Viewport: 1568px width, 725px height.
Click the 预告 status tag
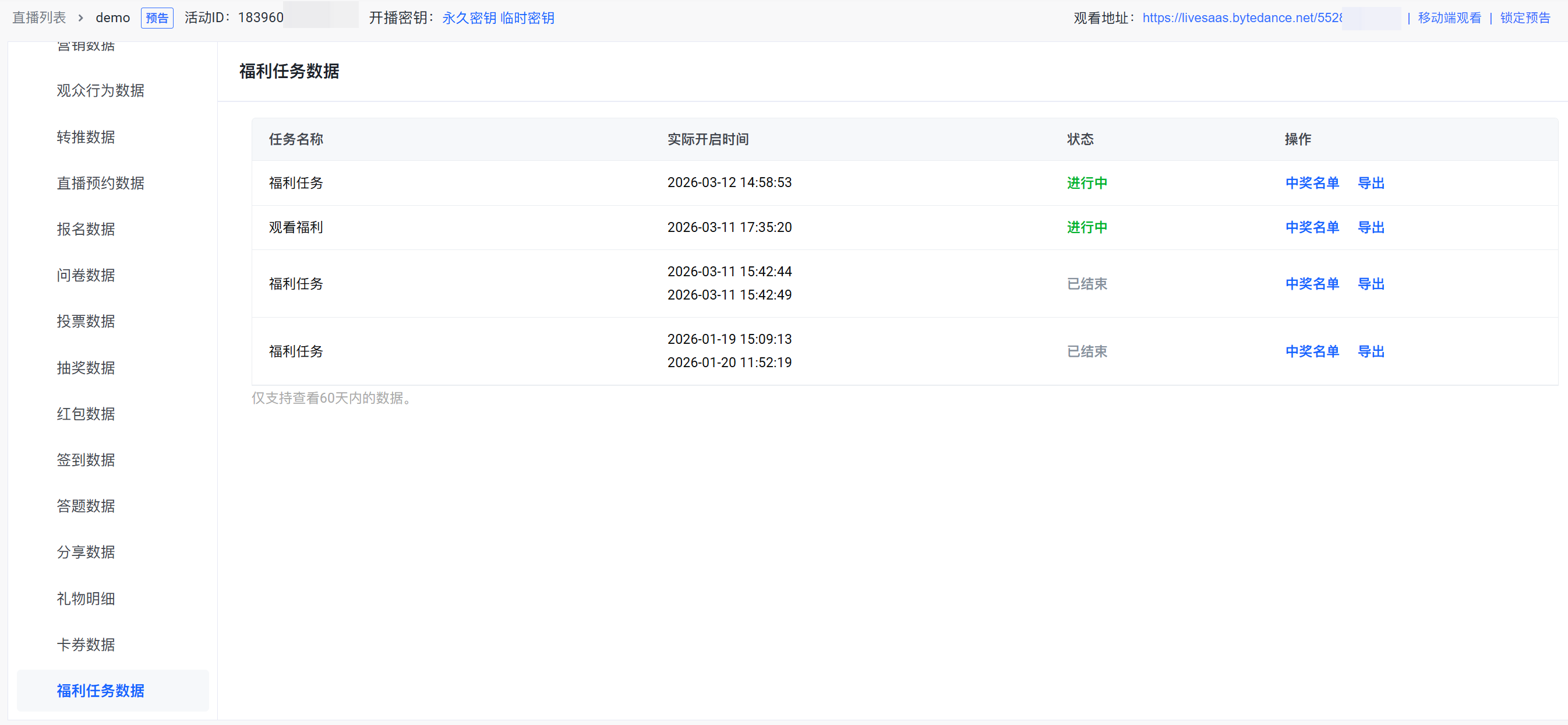click(x=157, y=18)
